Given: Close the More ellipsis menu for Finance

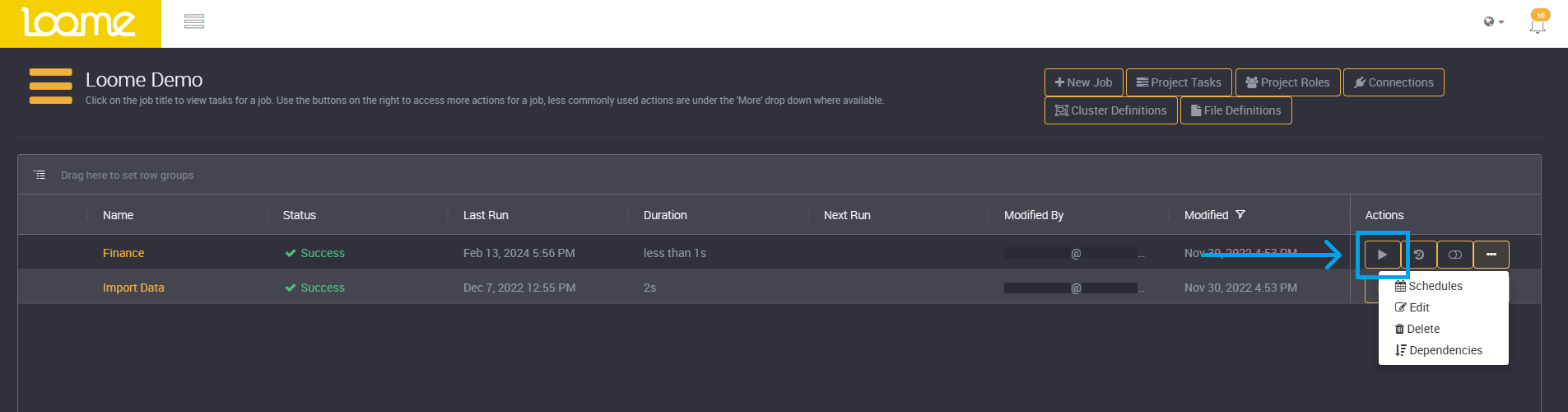Looking at the screenshot, I should [x=1491, y=255].
